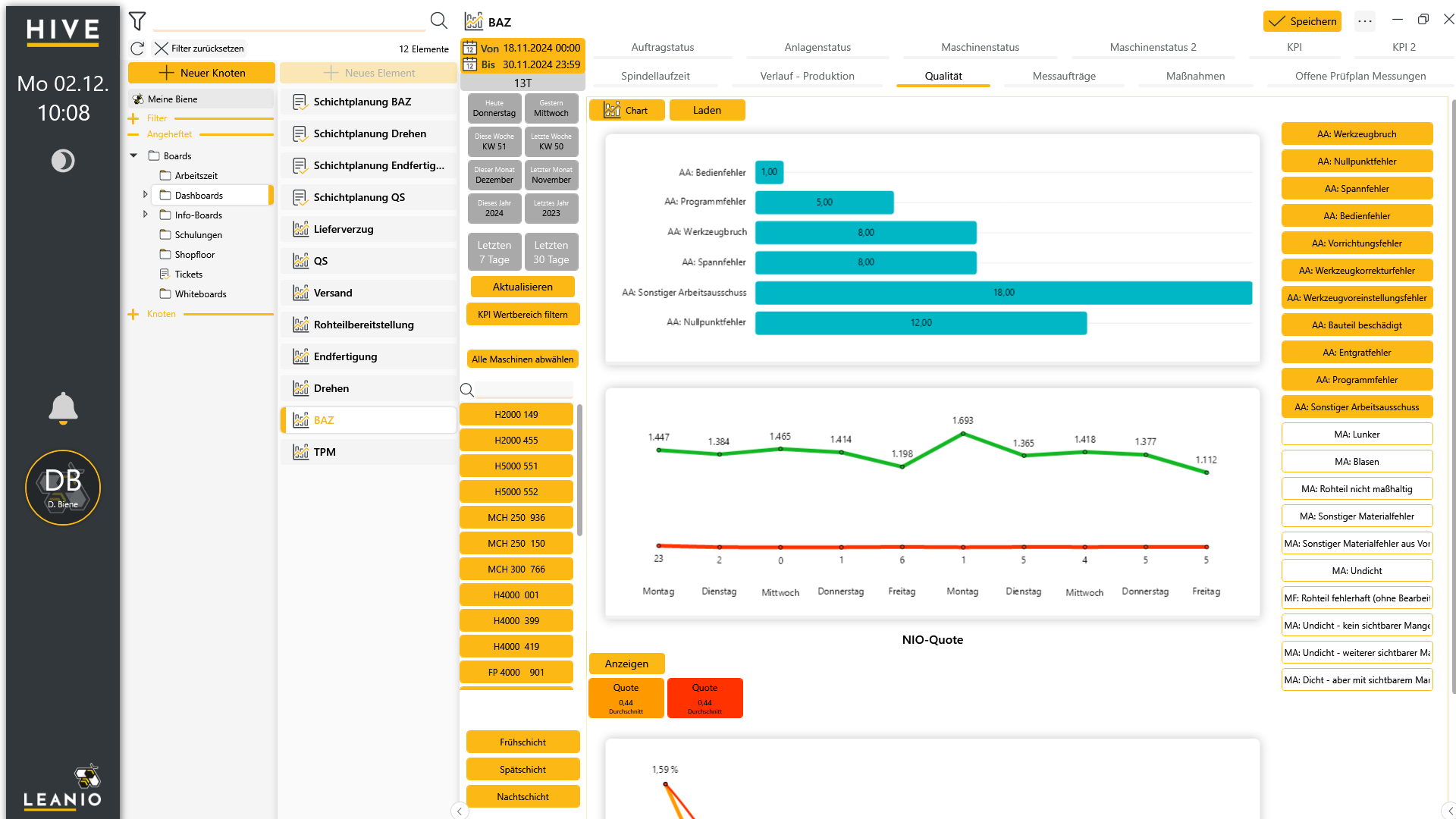This screenshot has height=819, width=1456.
Task: Toggle dark mode moon icon
Action: (63, 161)
